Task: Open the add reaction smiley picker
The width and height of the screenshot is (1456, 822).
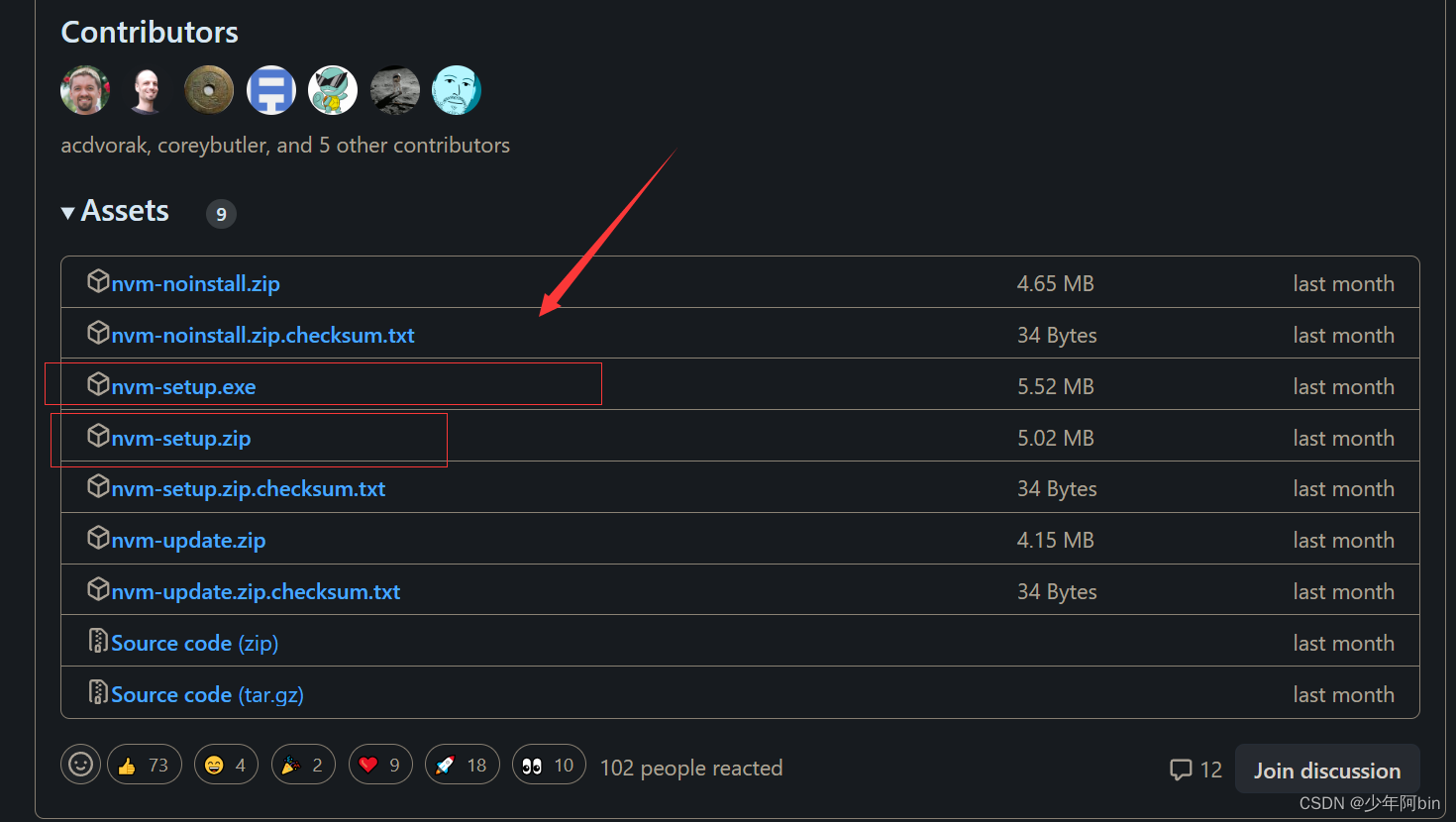Action: (80, 765)
